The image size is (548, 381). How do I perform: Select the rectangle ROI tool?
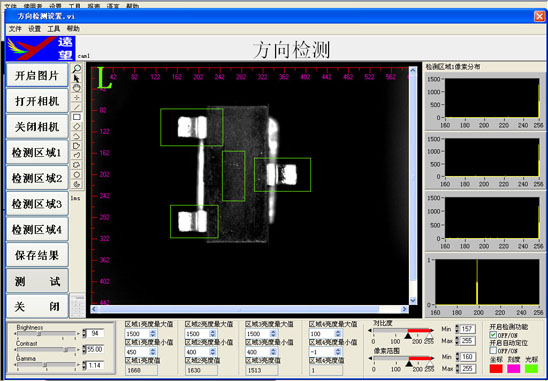(x=77, y=117)
